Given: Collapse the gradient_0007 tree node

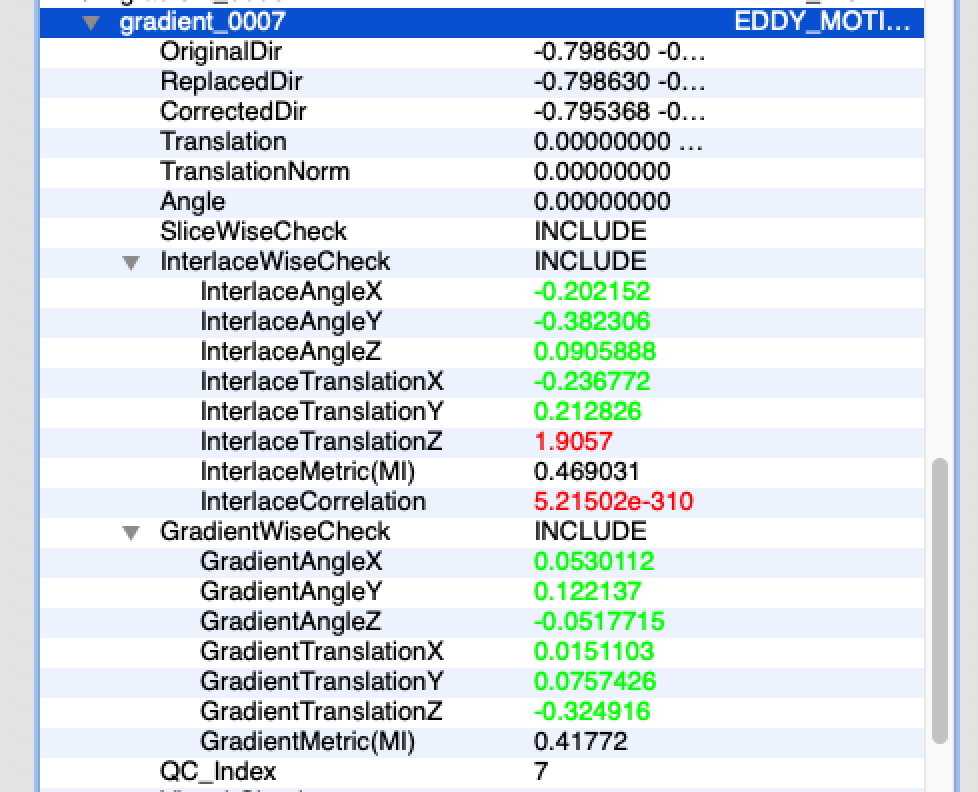Looking at the screenshot, I should tap(91, 22).
